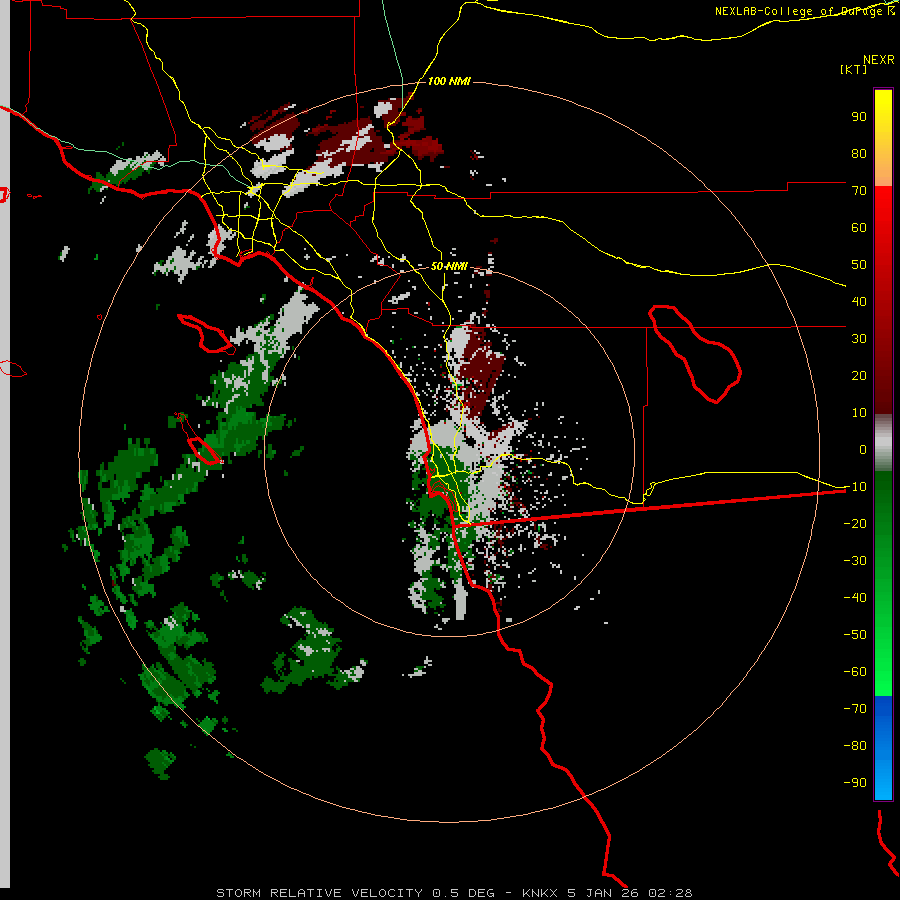Click the Storm Relative Velocity caption text
Viewport: 900px width, 900px height.
click(454, 893)
